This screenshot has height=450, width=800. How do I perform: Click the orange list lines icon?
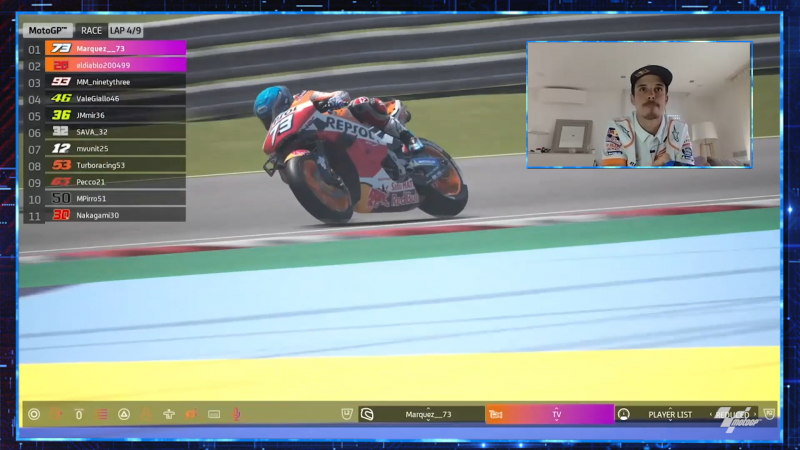coord(102,414)
